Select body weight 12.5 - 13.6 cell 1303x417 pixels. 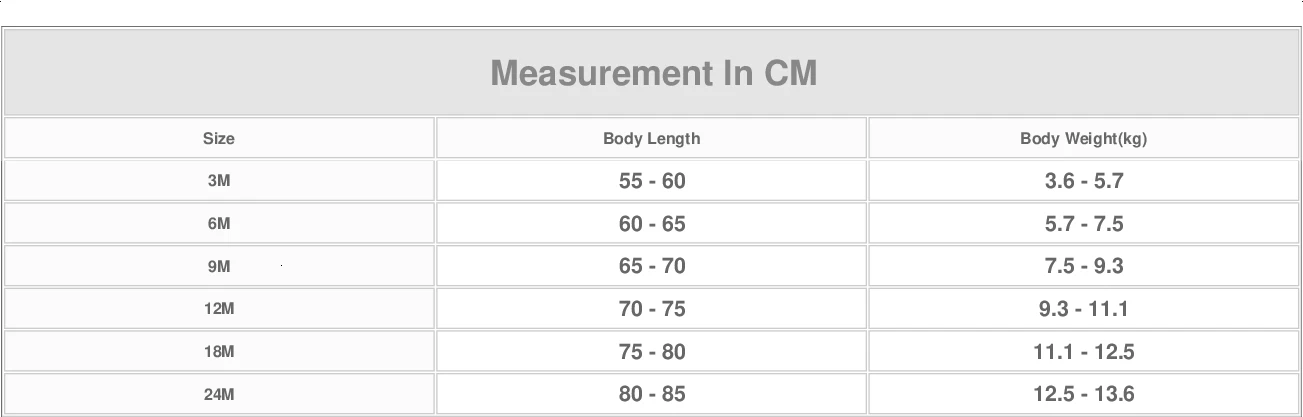coord(1084,394)
